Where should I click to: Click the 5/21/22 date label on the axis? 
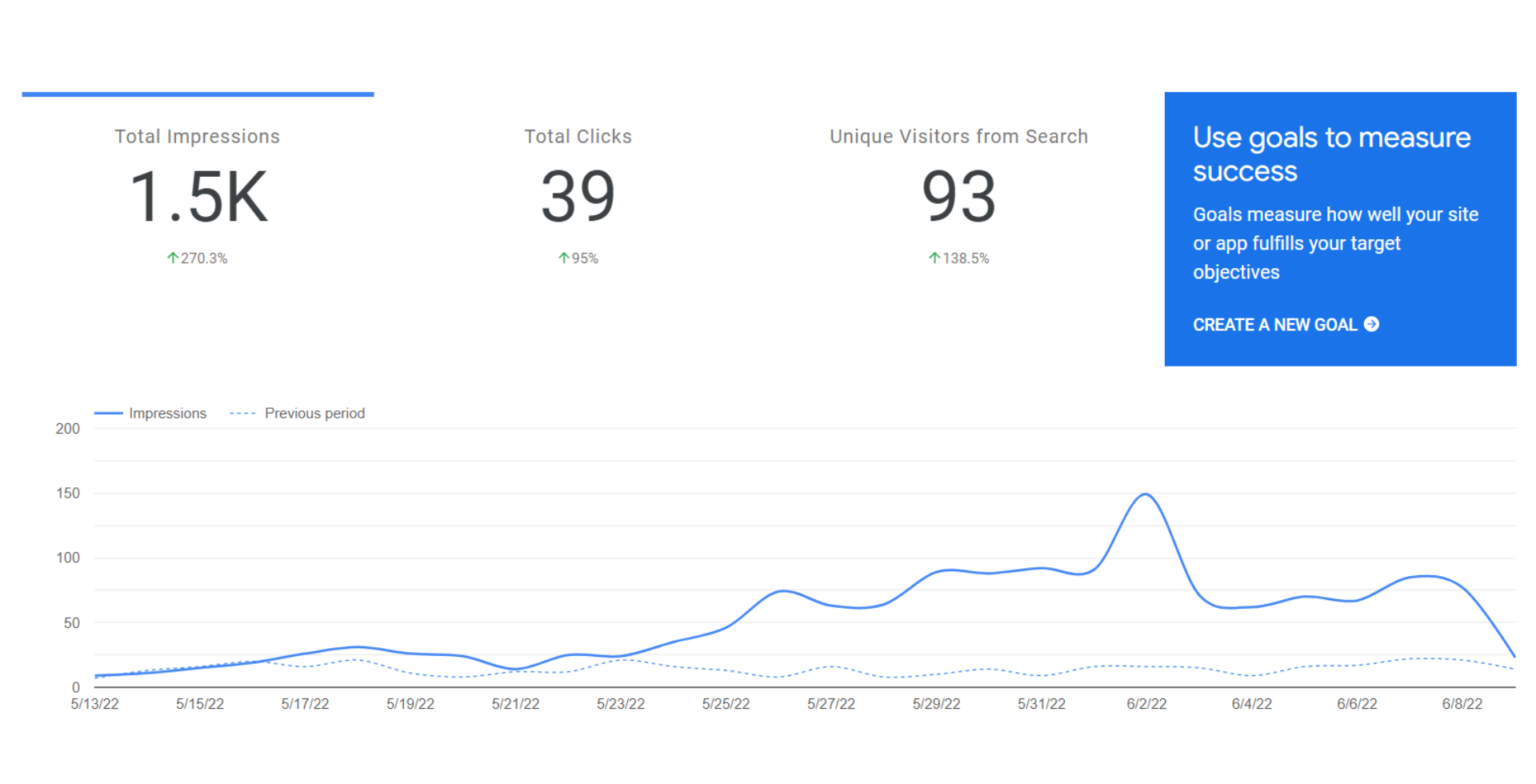click(x=515, y=704)
